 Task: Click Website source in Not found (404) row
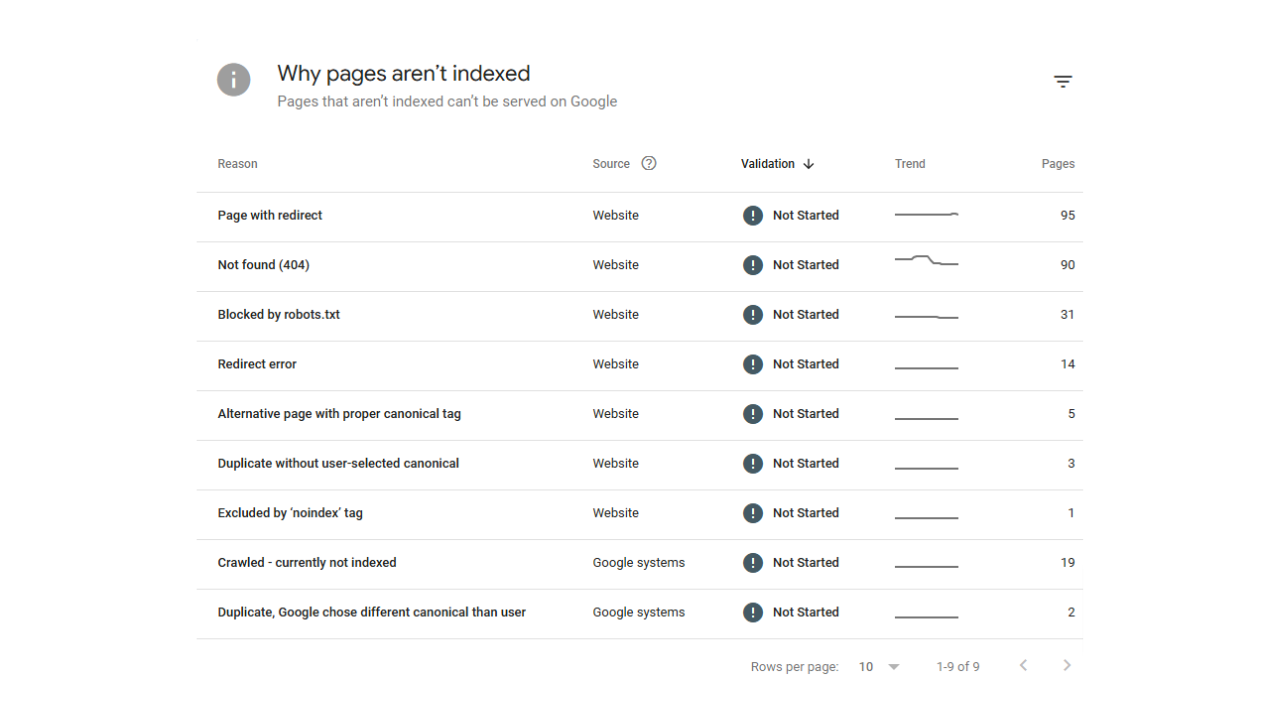coord(616,265)
